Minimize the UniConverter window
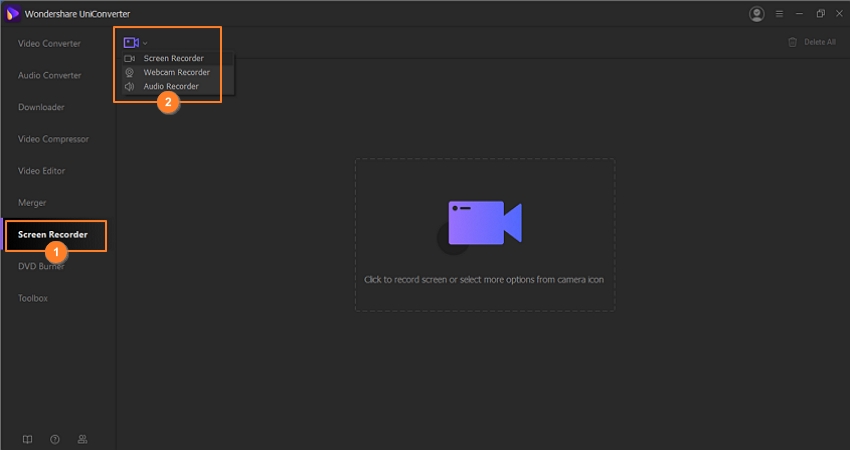 pyautogui.click(x=799, y=14)
